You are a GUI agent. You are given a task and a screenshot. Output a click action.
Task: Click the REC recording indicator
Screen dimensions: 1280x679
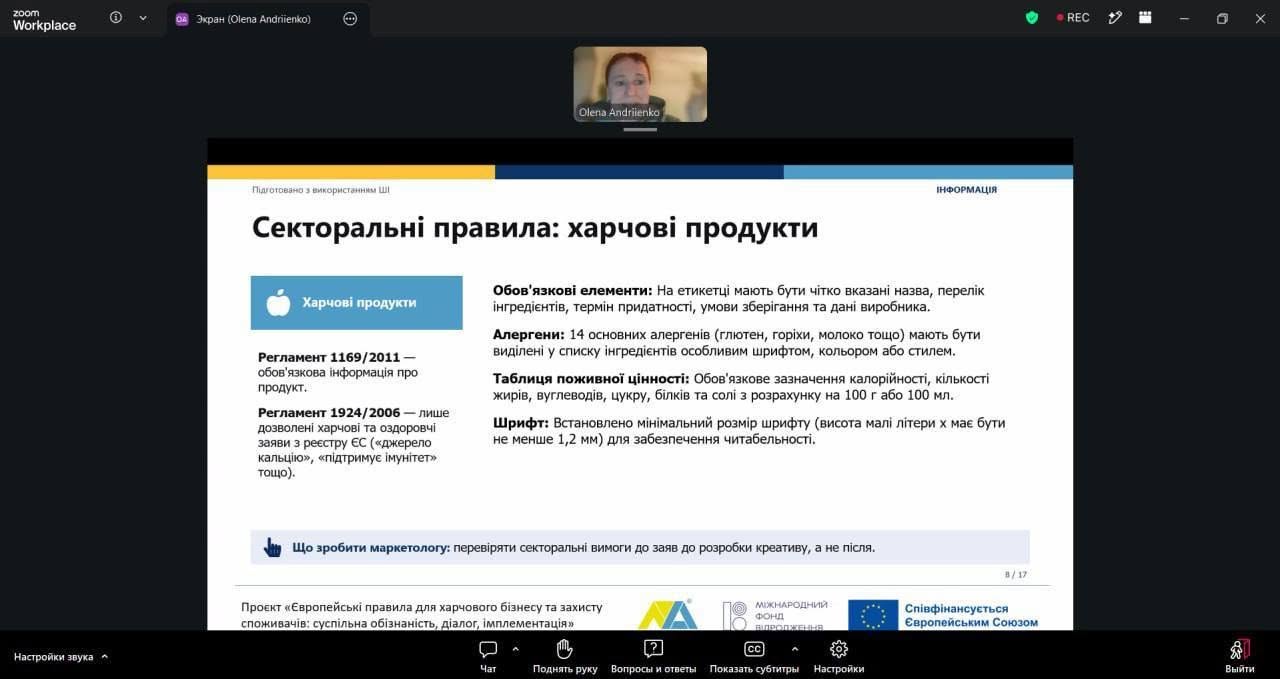pos(1073,18)
